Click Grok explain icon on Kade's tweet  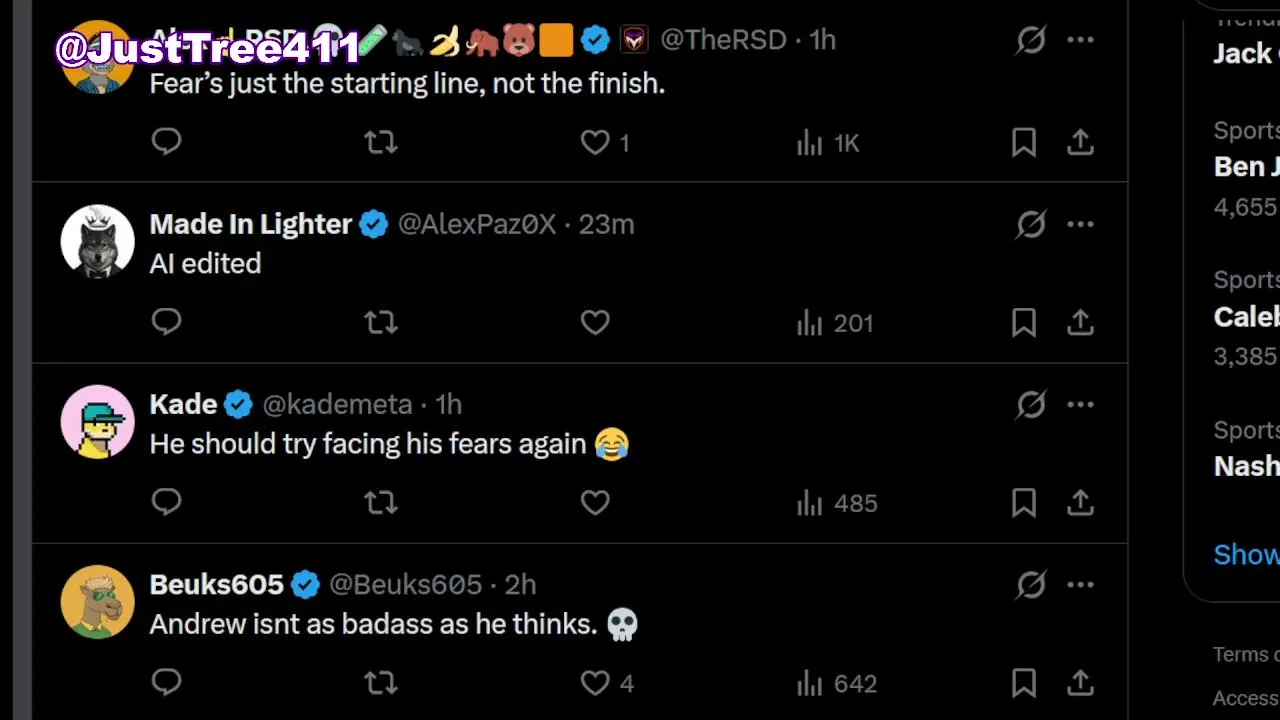tap(1030, 404)
